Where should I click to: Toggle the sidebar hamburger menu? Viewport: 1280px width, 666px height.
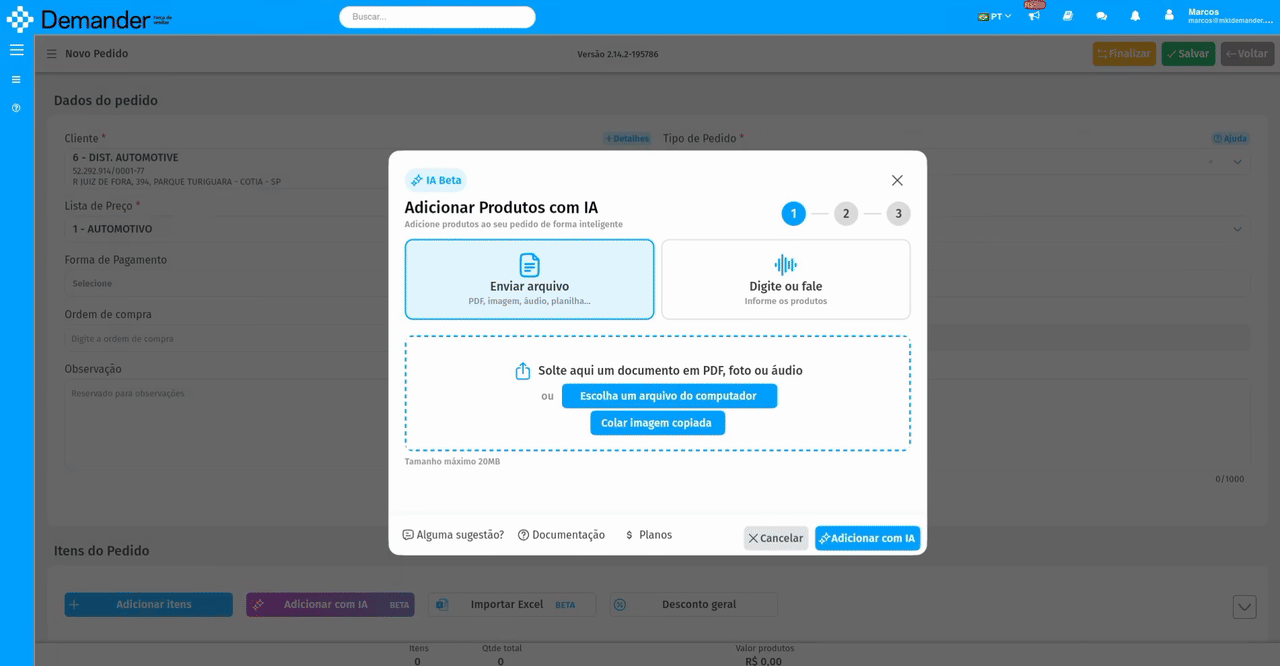[x=16, y=49]
